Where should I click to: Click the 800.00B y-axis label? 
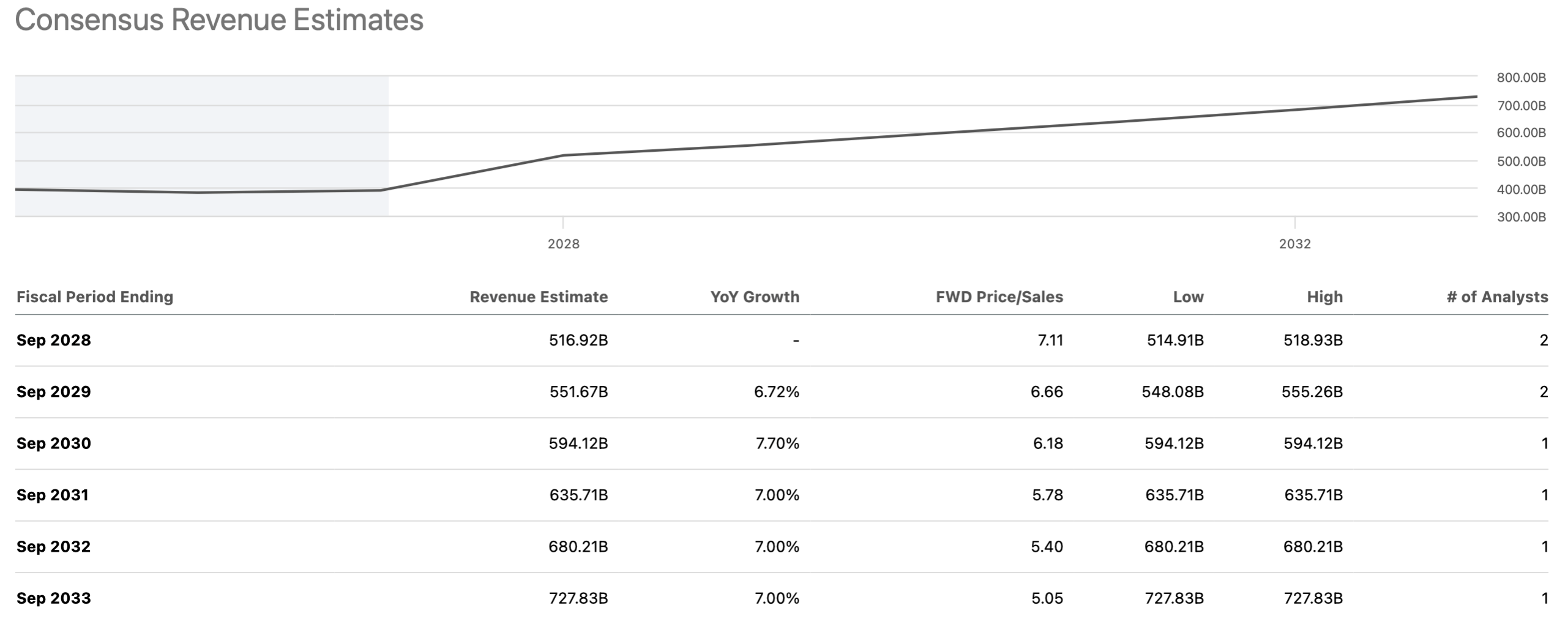coord(1521,78)
